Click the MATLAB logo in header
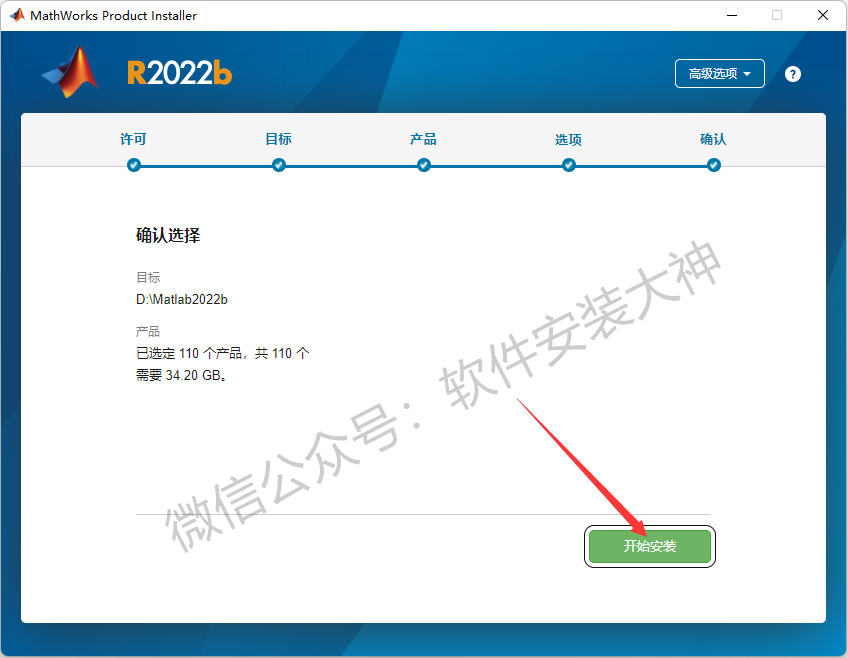The image size is (848, 658). click(70, 72)
